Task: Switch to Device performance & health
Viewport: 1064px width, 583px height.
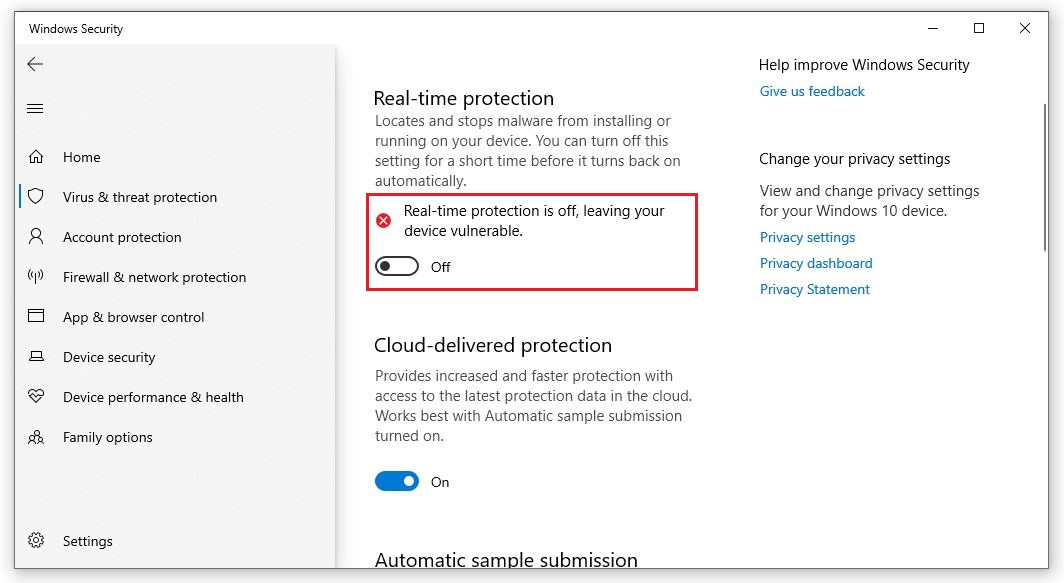Action: pos(153,397)
